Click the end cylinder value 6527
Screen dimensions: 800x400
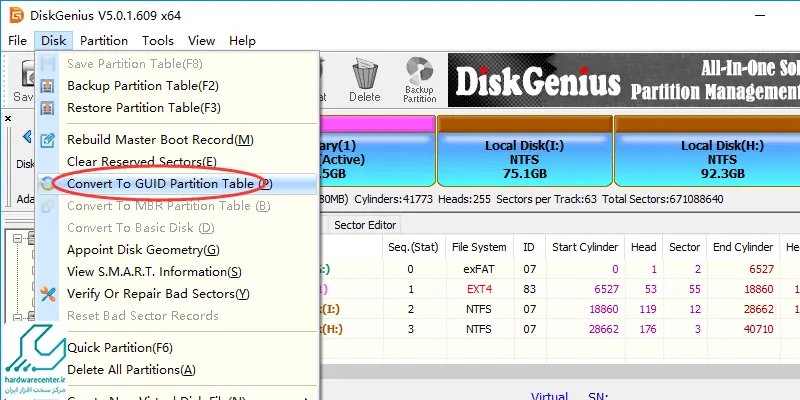pyautogui.click(x=762, y=269)
